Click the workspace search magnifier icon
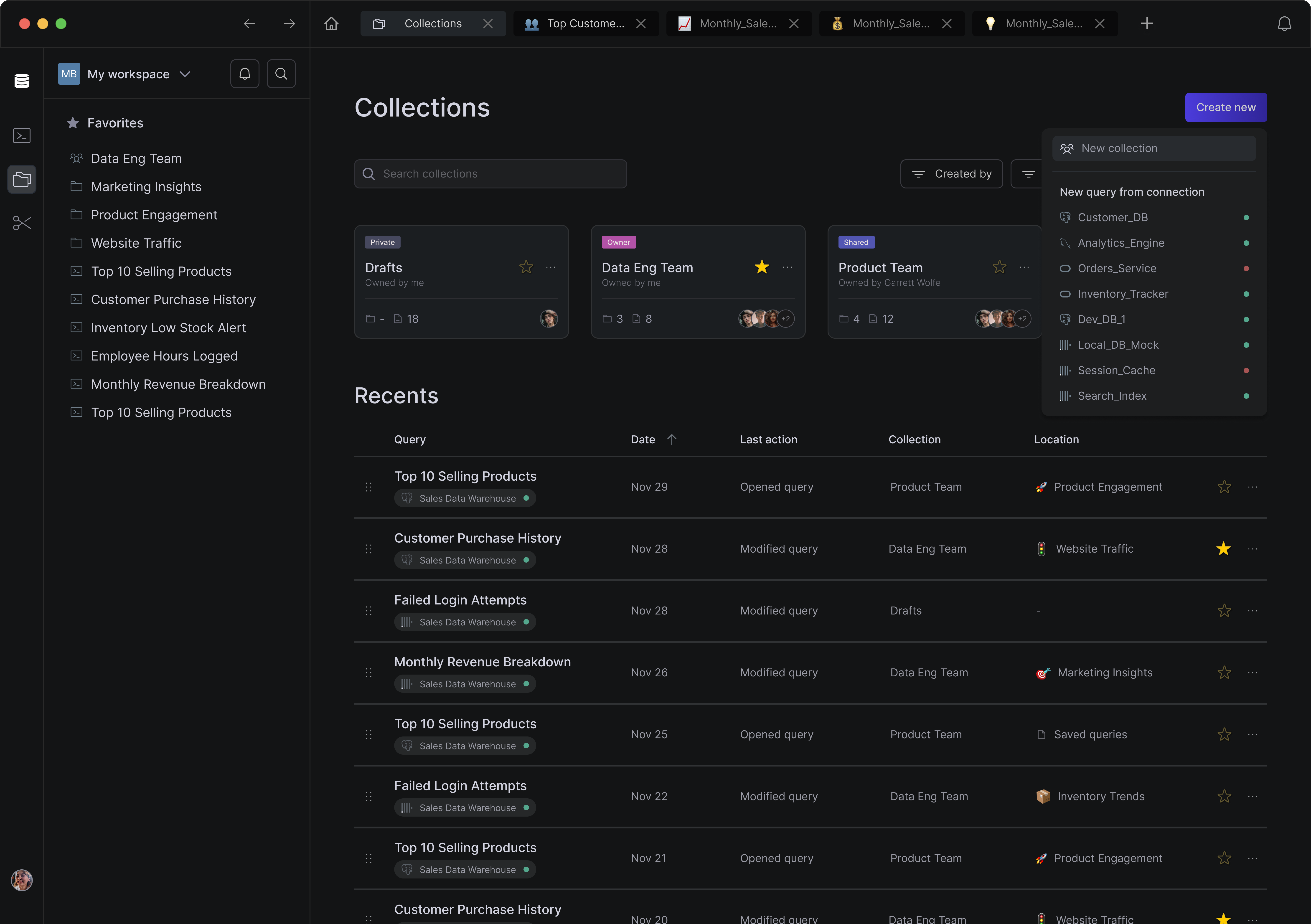1311x924 pixels. (x=281, y=74)
